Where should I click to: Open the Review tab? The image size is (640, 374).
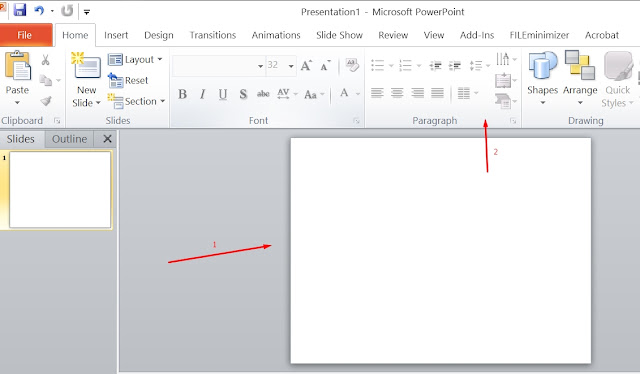(393, 35)
